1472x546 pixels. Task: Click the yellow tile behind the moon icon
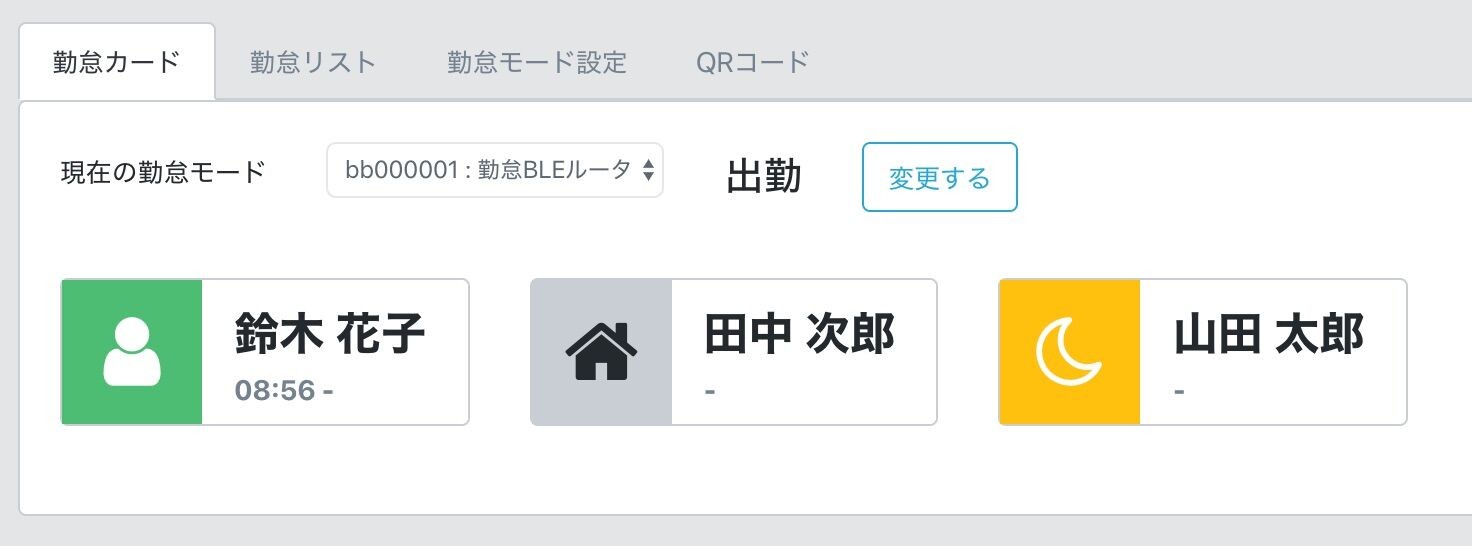pos(1070,352)
